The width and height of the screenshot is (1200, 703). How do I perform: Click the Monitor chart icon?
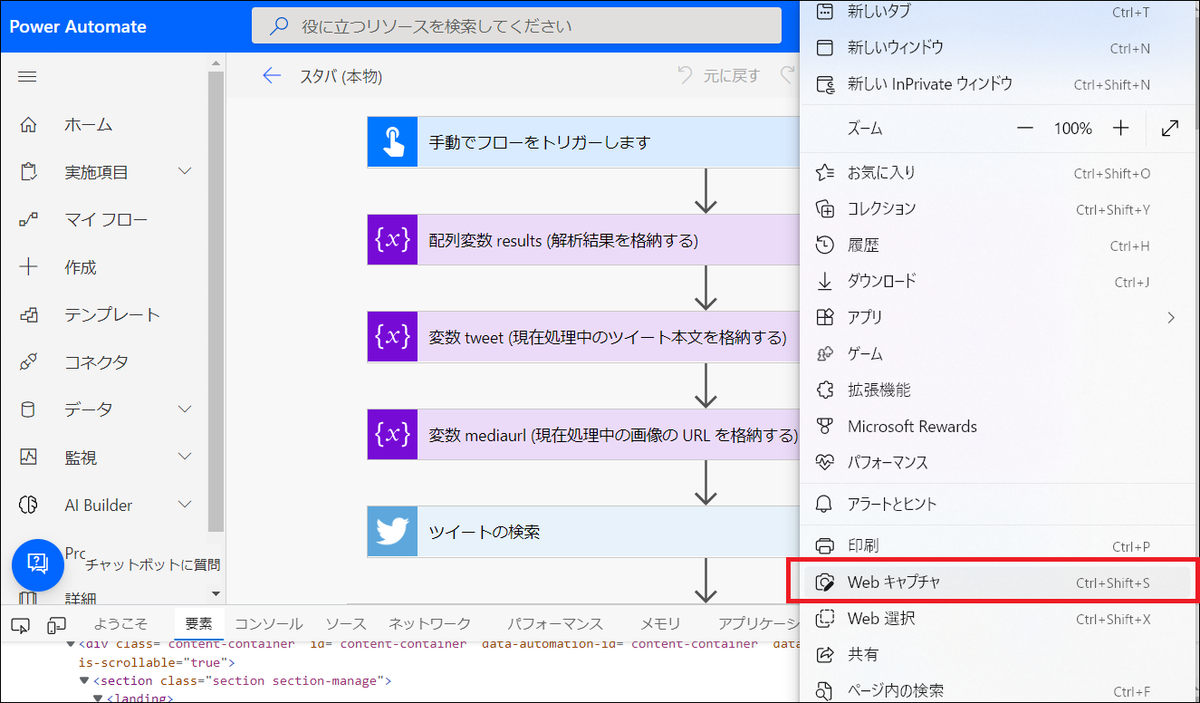point(28,457)
